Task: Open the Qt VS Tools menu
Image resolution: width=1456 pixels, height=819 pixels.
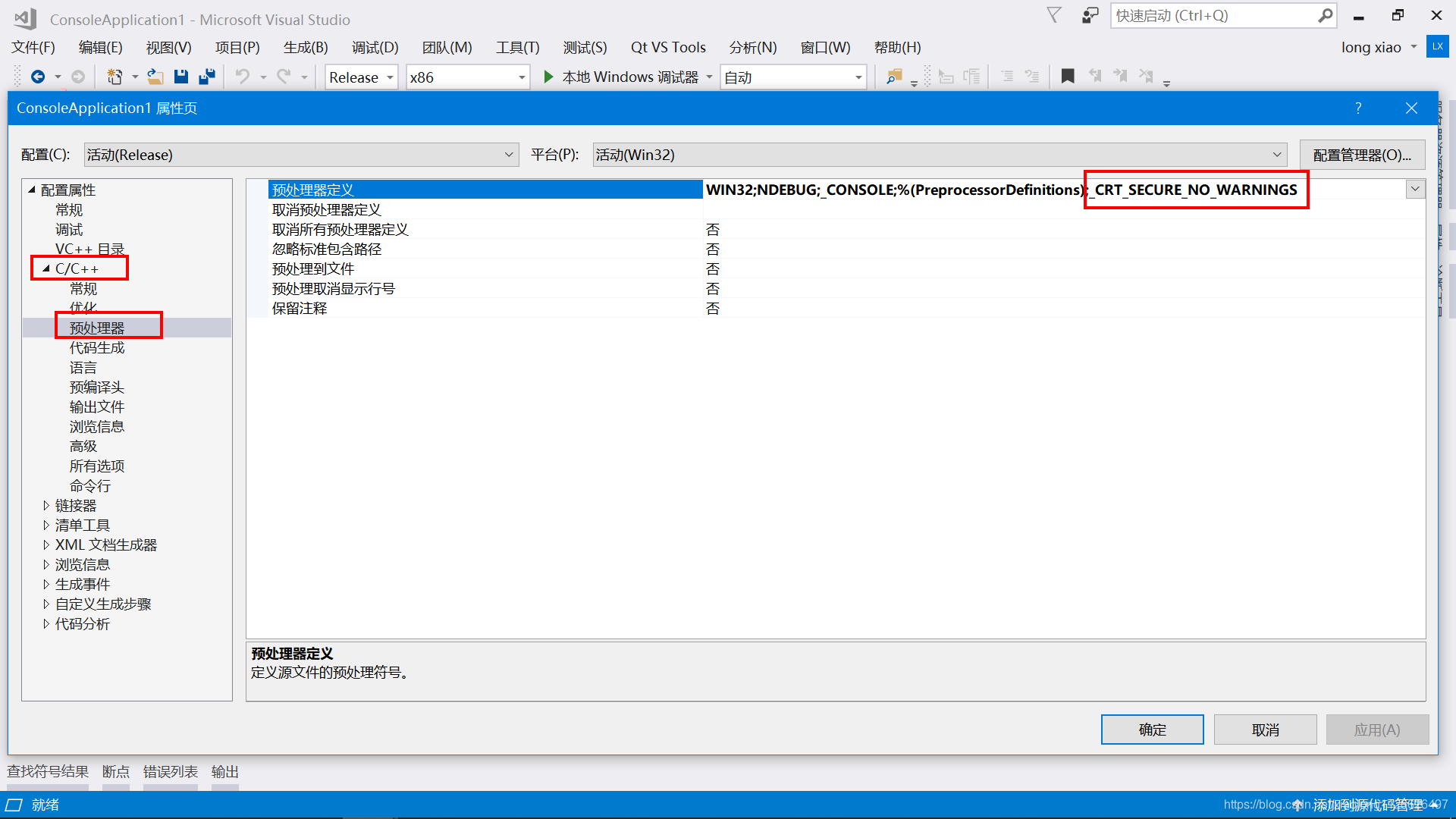Action: click(667, 47)
